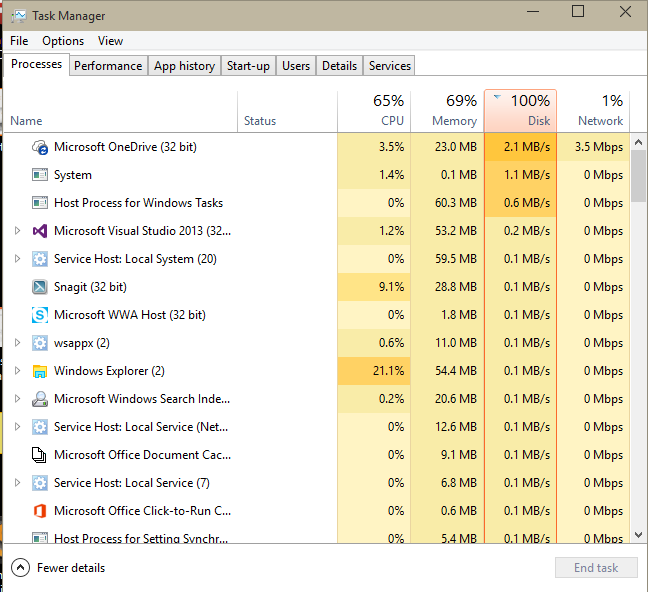Click the System process icon
The width and height of the screenshot is (648, 592).
[40, 175]
